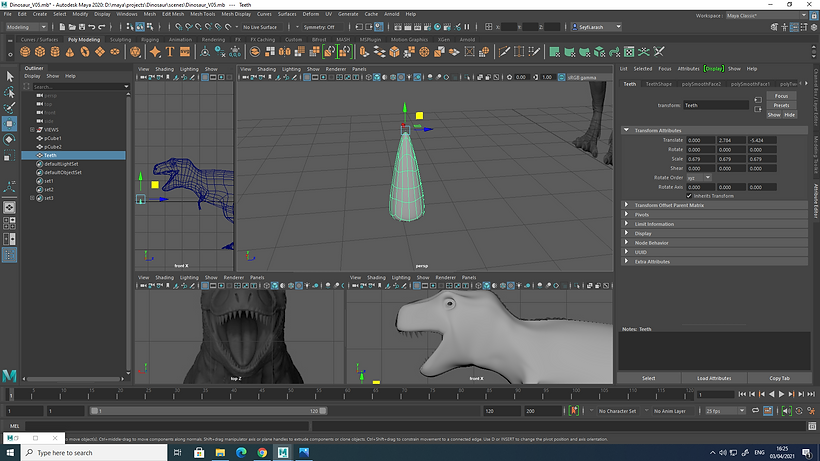Select the Select tool arrow in toolbox
Image resolution: width=820 pixels, height=461 pixels.
(x=9, y=77)
